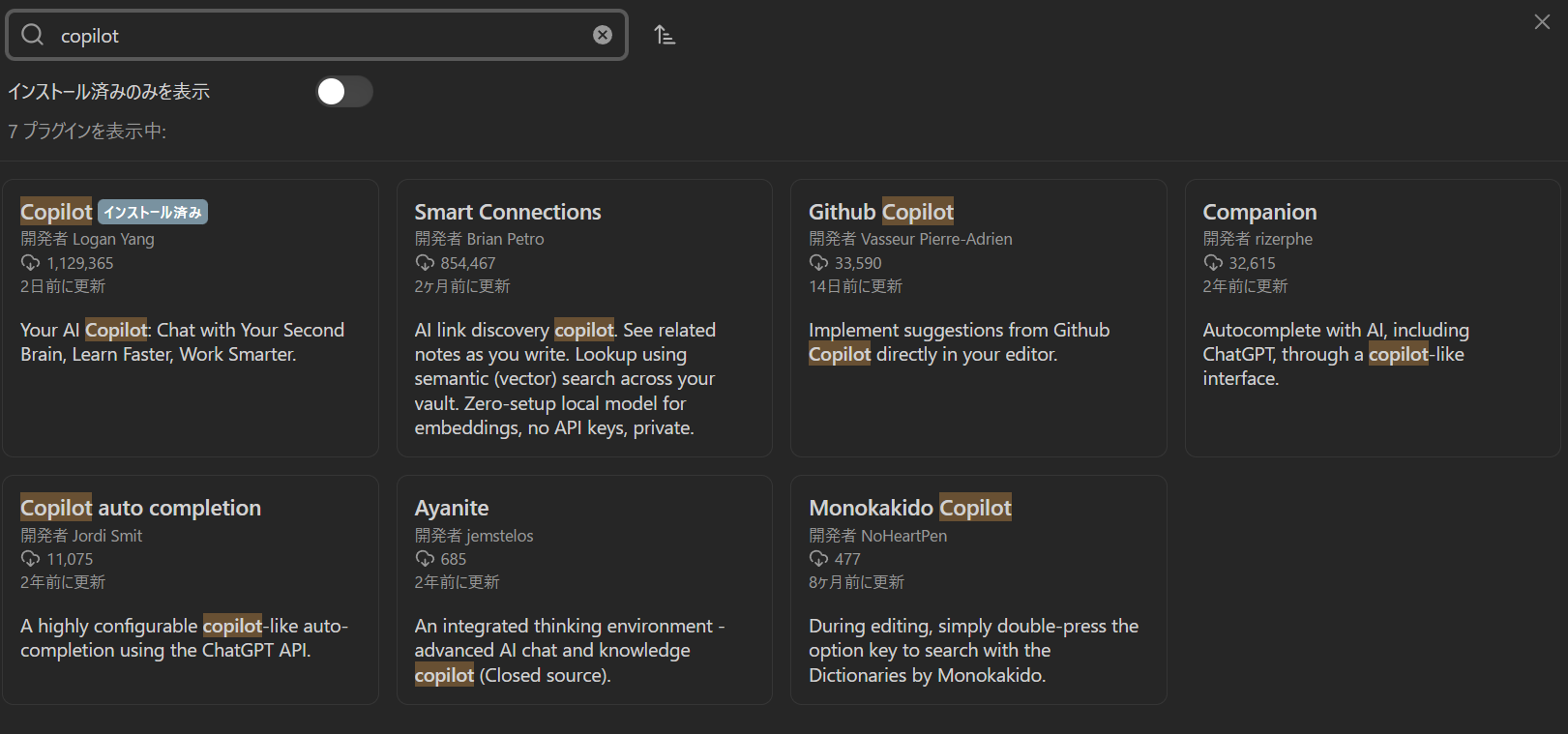Click author text 開発者 Logan Yang
This screenshot has width=1568, height=734.
87,239
